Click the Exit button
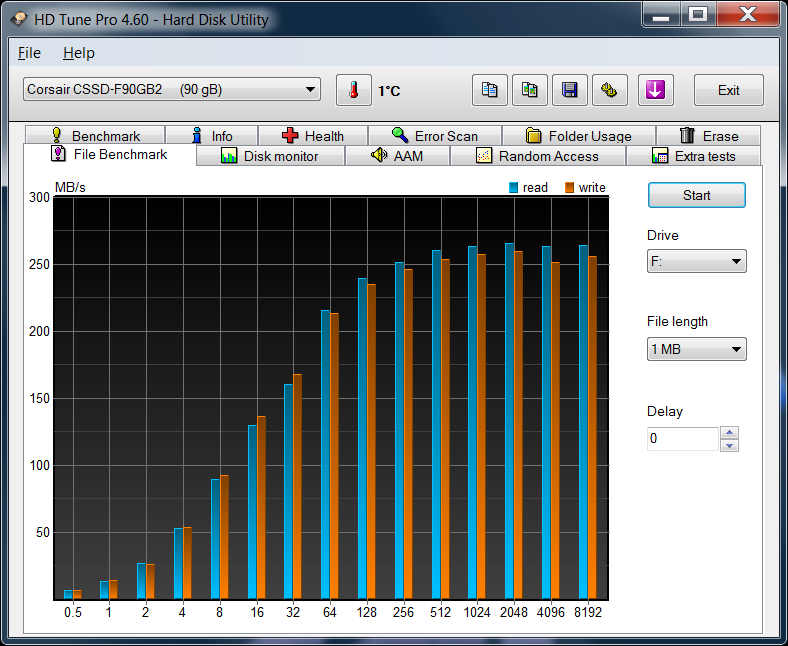Viewport: 788px width, 646px height. pos(728,90)
